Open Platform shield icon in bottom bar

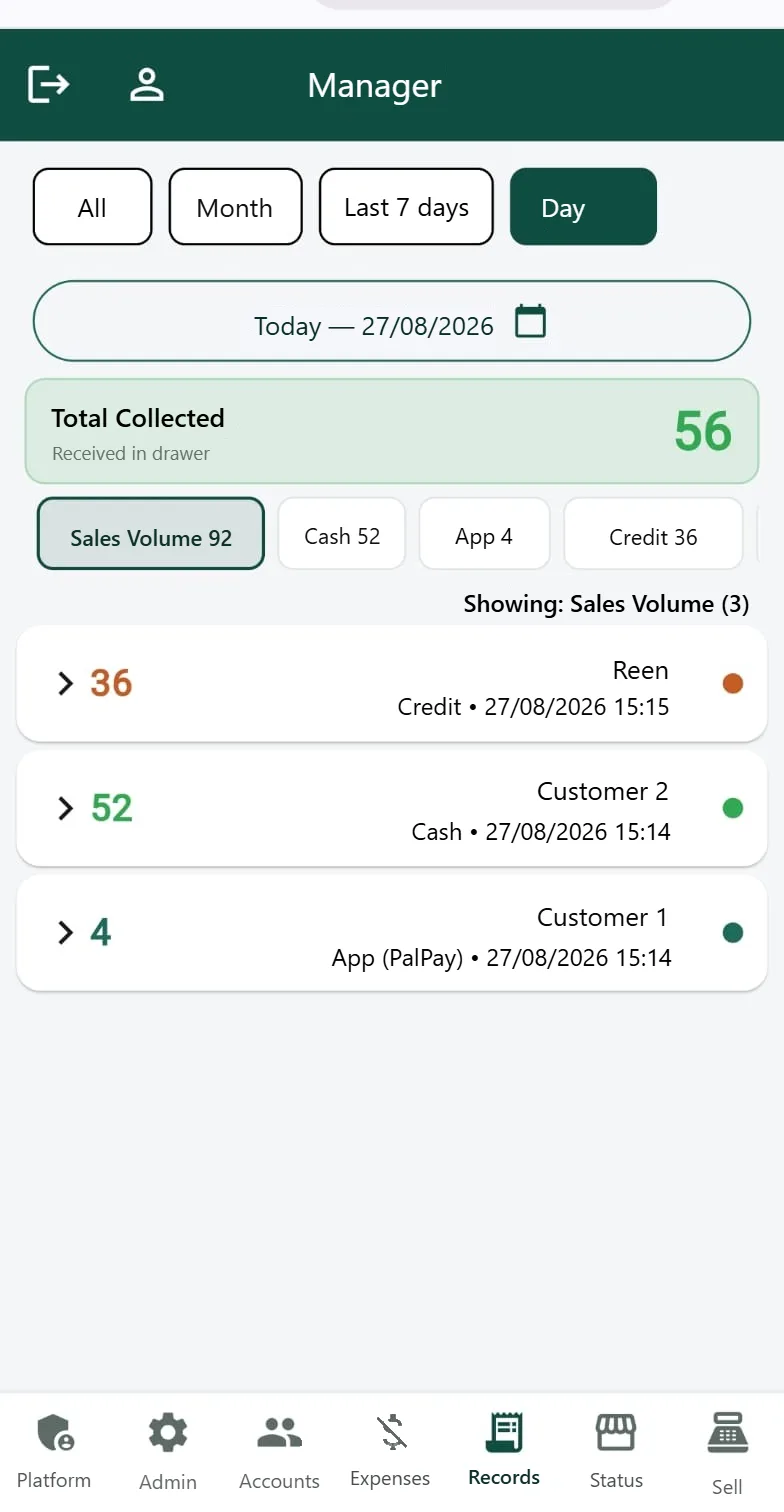pyautogui.click(x=54, y=1433)
